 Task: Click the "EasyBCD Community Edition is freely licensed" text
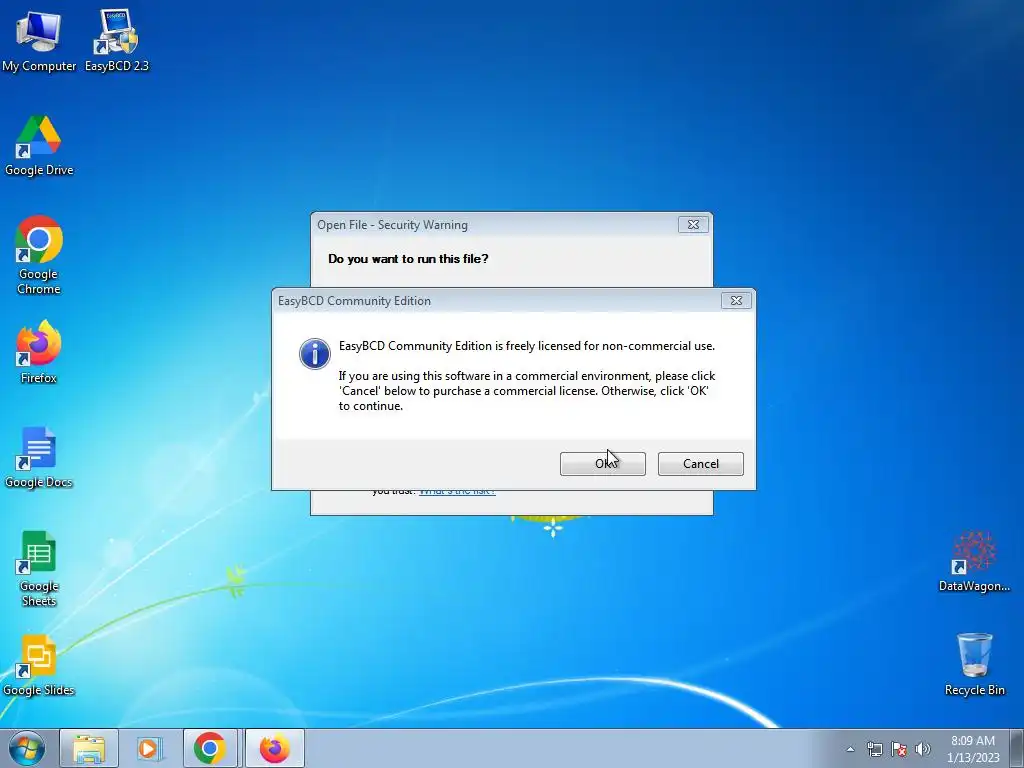[x=526, y=346]
